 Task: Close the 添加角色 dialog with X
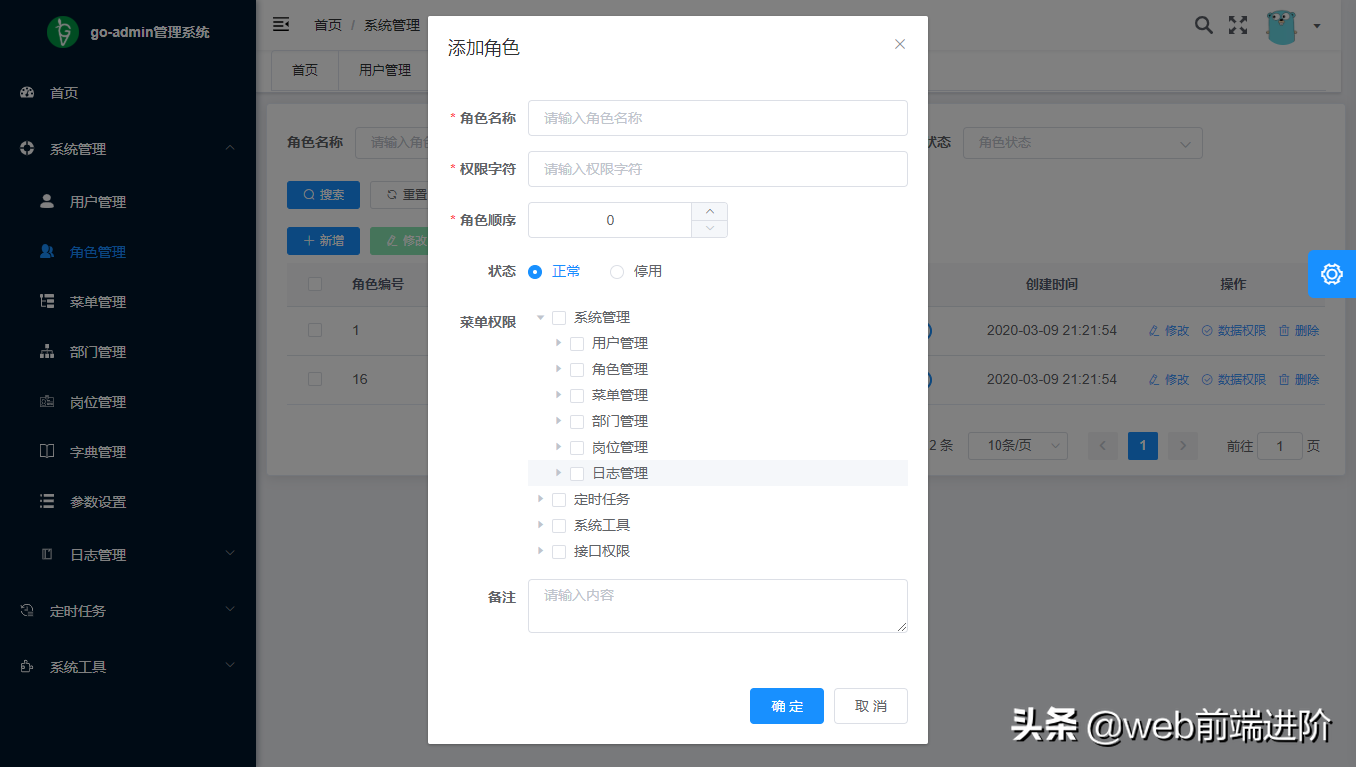(x=900, y=44)
